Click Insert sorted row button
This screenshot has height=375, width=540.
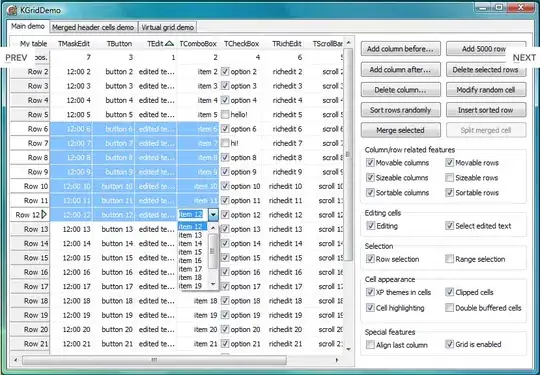(486, 110)
